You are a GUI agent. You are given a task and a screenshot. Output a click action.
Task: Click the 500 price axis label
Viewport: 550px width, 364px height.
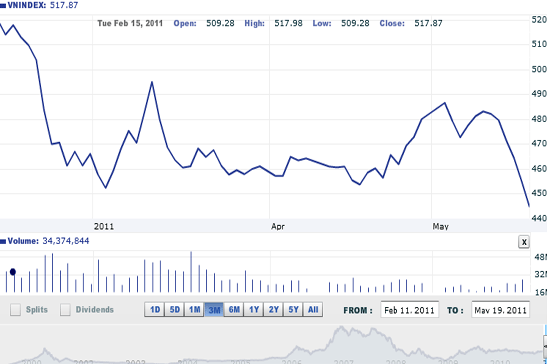(539, 69)
